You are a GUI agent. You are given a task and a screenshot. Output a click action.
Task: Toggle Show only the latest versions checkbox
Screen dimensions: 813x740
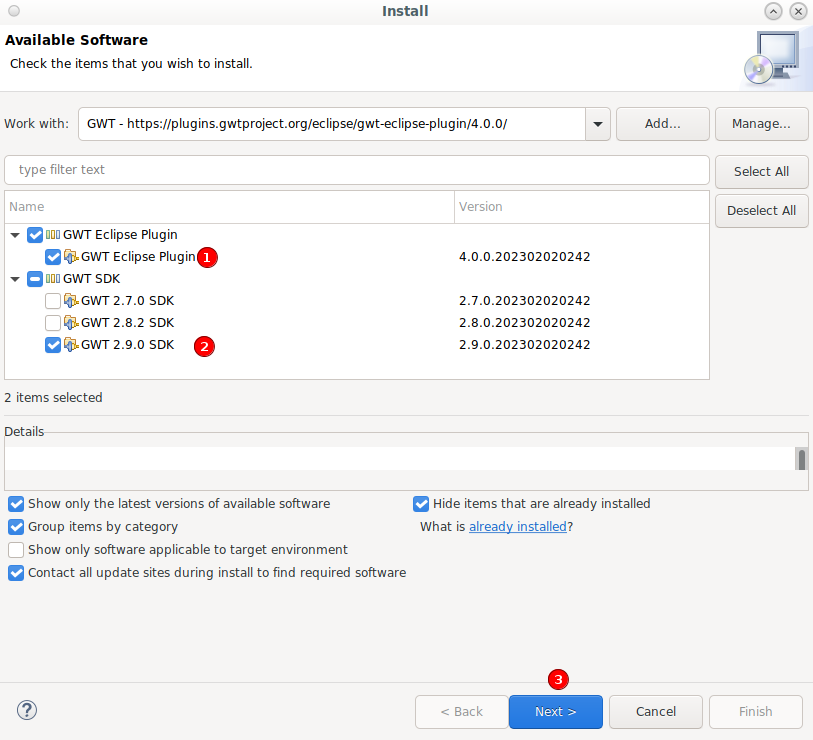pos(16,504)
